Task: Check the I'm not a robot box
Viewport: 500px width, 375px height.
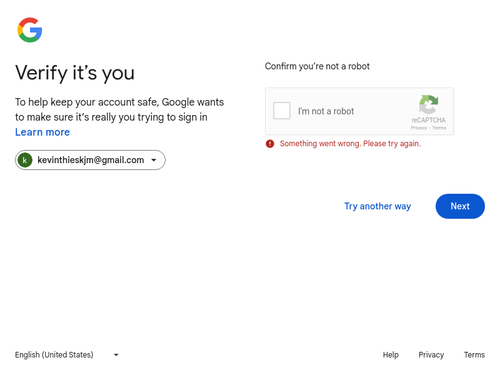Action: [282, 111]
